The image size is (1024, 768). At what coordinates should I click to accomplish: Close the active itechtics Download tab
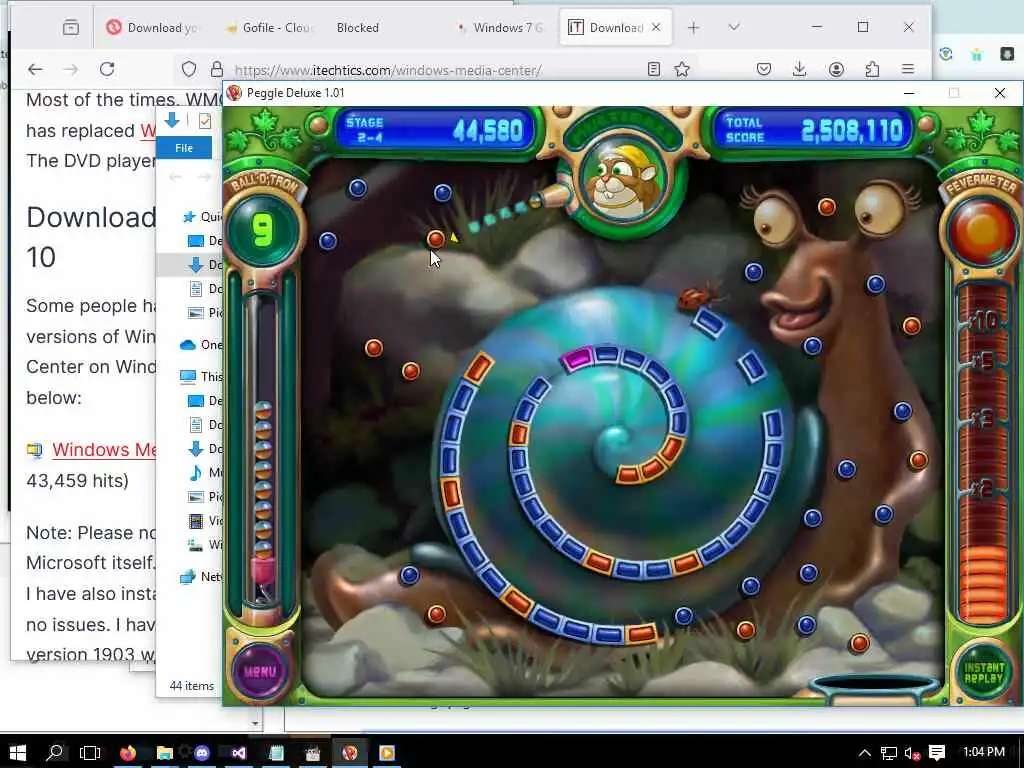coord(656,27)
